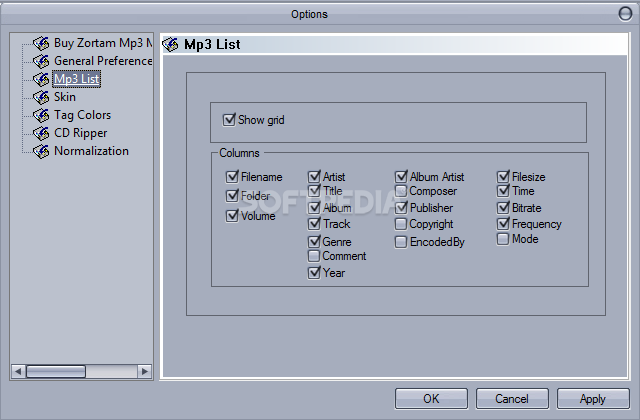Toggle the Artist column checkbox

click(314, 177)
